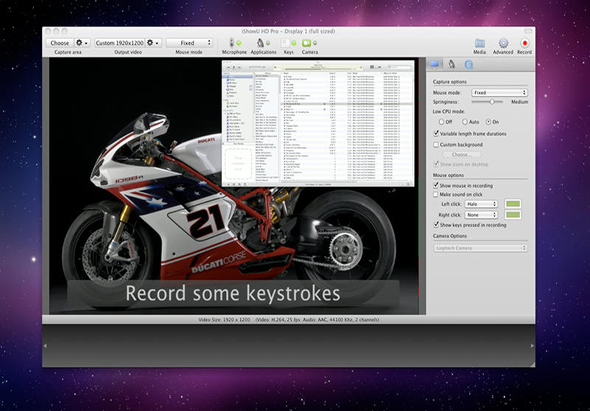Image resolution: width=590 pixels, height=411 pixels.
Task: Click the toolbar toggle pill in title bar
Action: 528,31
